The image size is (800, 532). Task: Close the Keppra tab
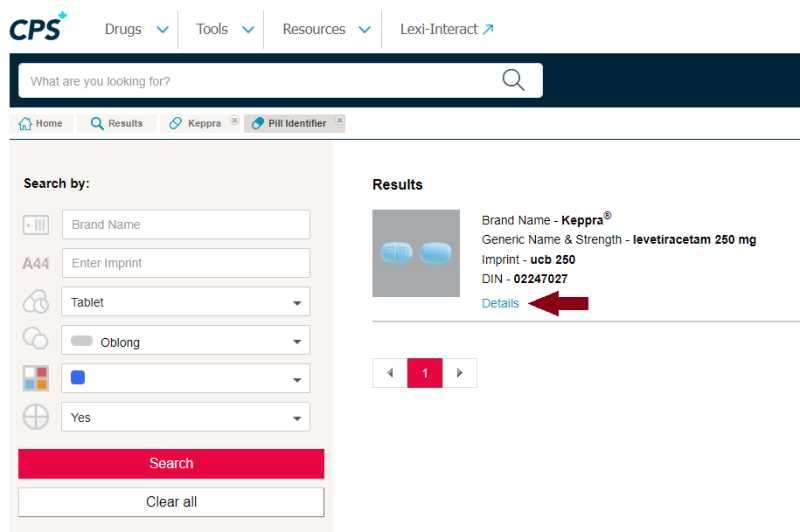point(234,120)
